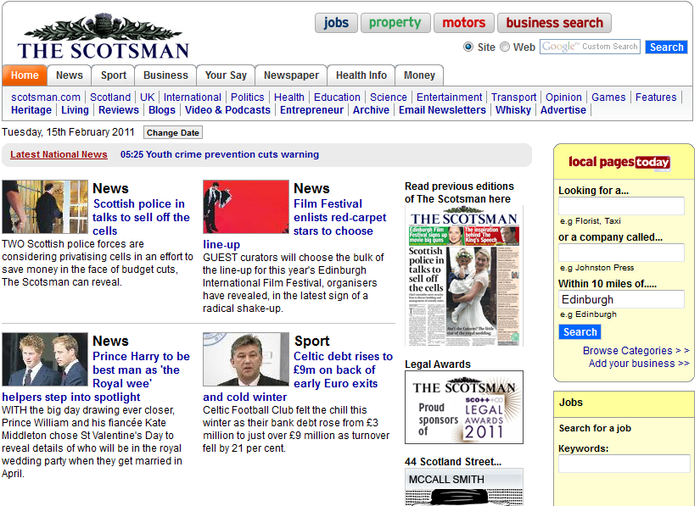Click The Scotsman thistle logo
The image size is (700, 506).
tap(103, 37)
